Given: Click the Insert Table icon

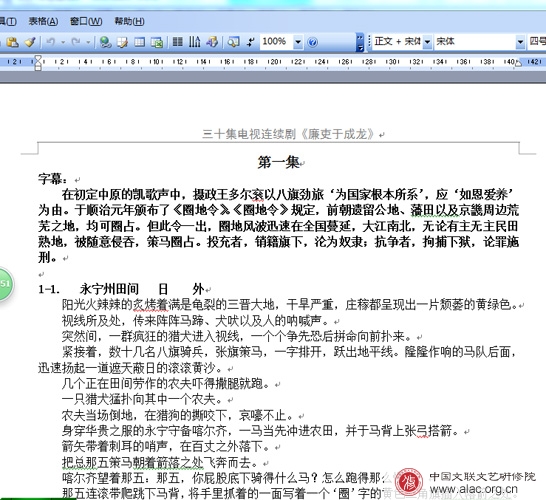Looking at the screenshot, I should (x=140, y=42).
